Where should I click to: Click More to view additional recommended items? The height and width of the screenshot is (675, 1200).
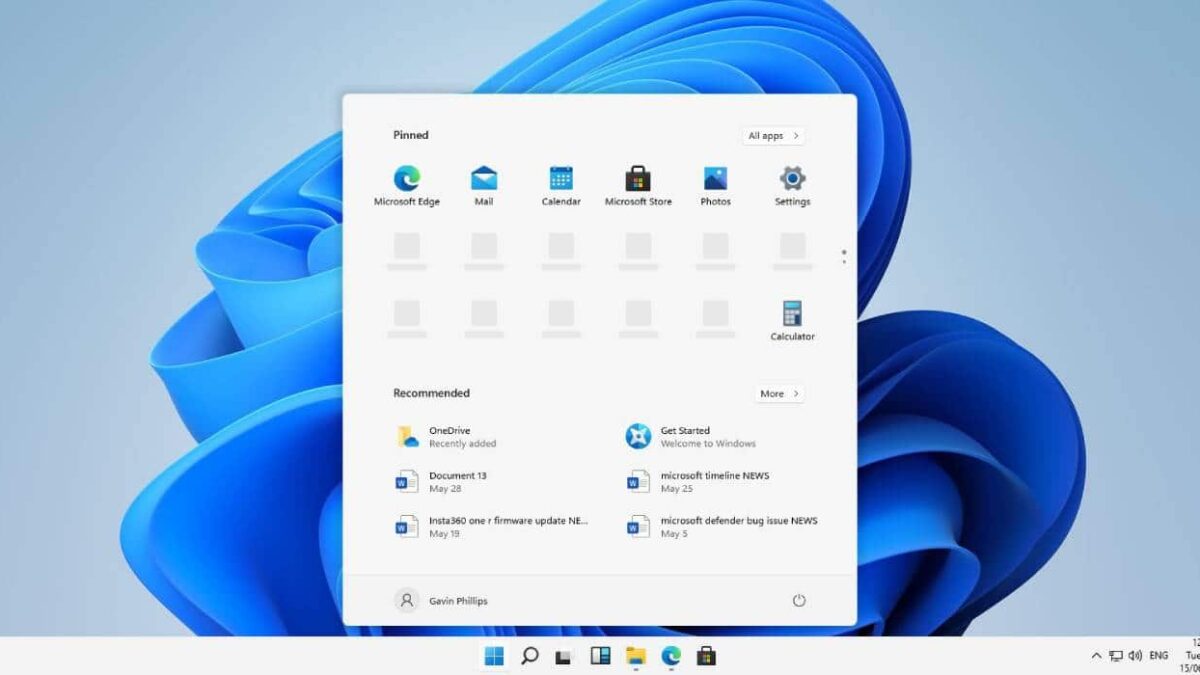pyautogui.click(x=778, y=393)
